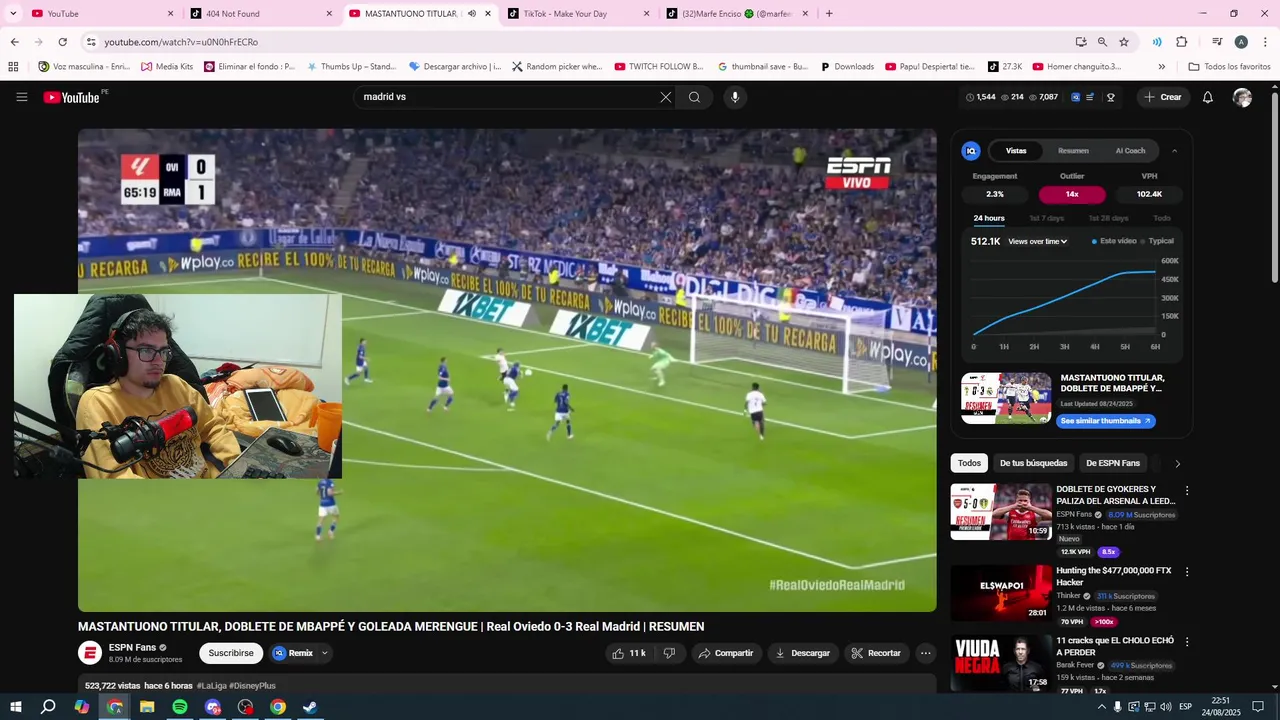Open the Arsenal 5-0 Resumen thumbnail
The height and width of the screenshot is (720, 1280).
point(1000,511)
